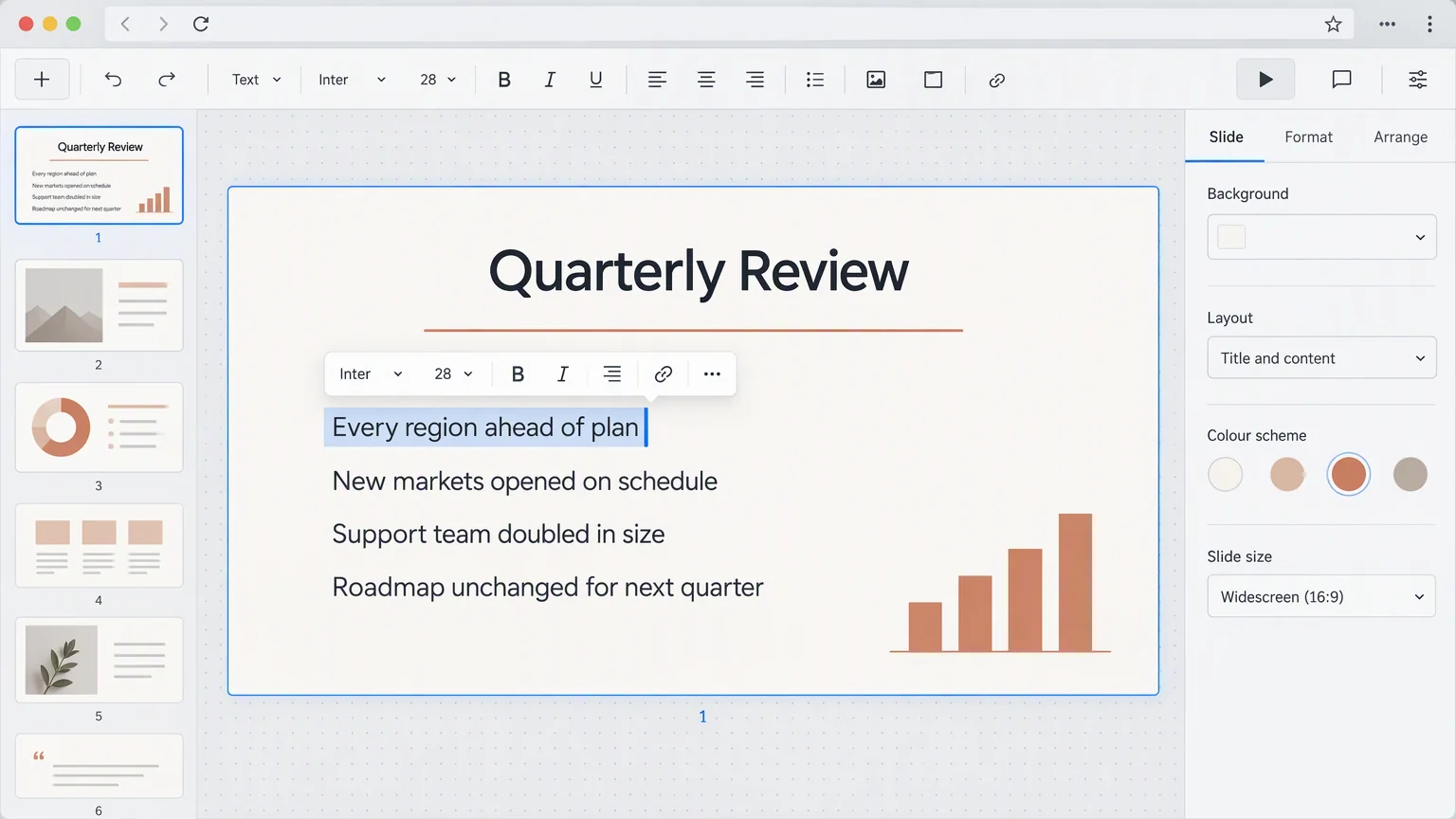
Task: Toggle italic in the main toolbar
Action: tap(550, 80)
